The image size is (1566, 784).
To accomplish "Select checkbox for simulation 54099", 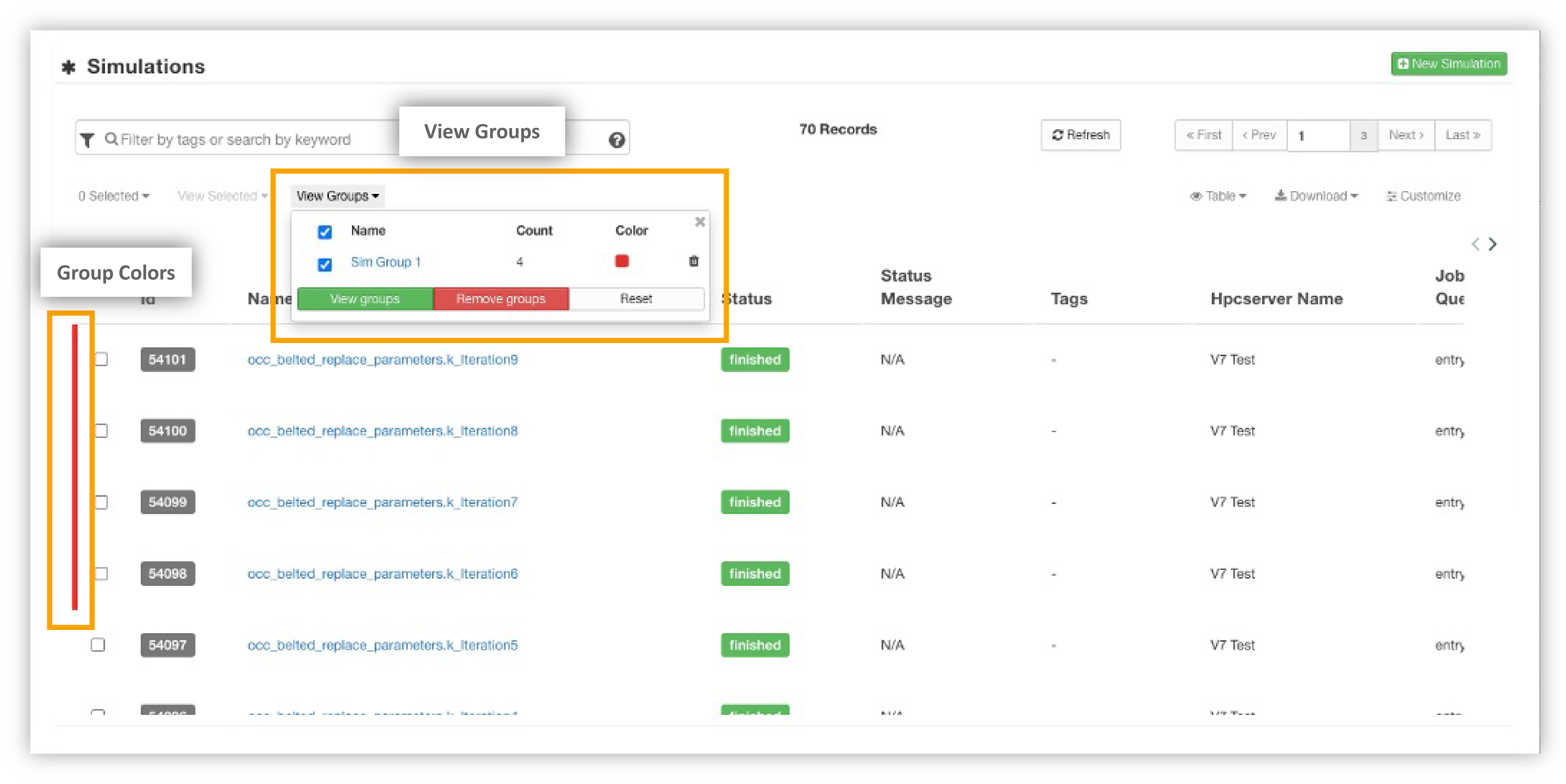I will 101,503.
